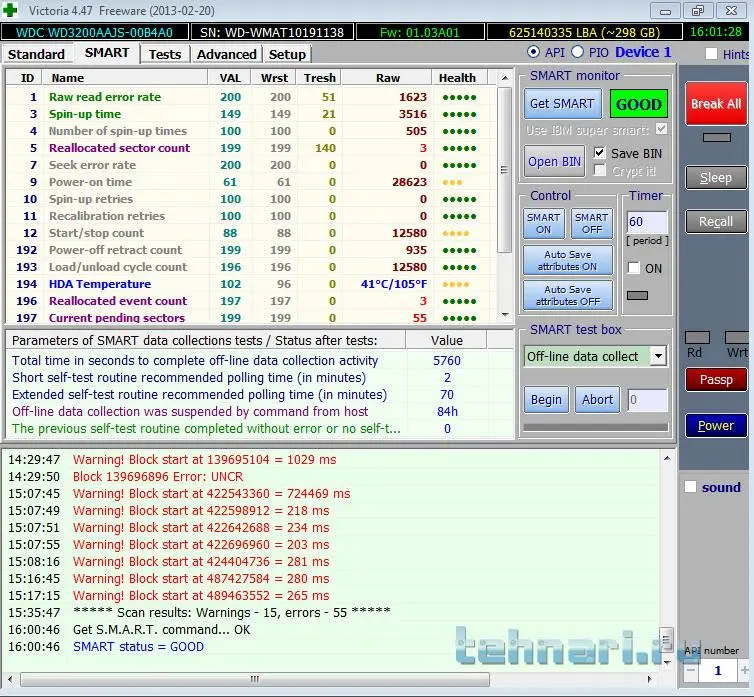Switch to the SMART tab
This screenshot has width=754, height=697.
pyautogui.click(x=107, y=52)
